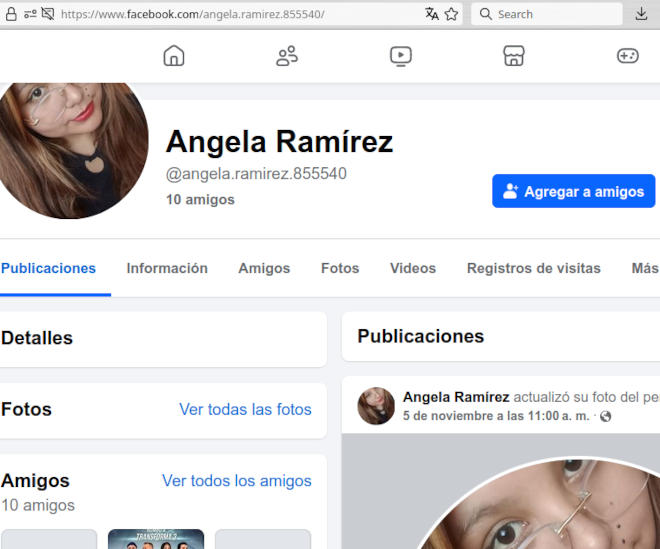Click the Angela Ramírez profile name heading
The image size is (660, 549).
coord(279,142)
